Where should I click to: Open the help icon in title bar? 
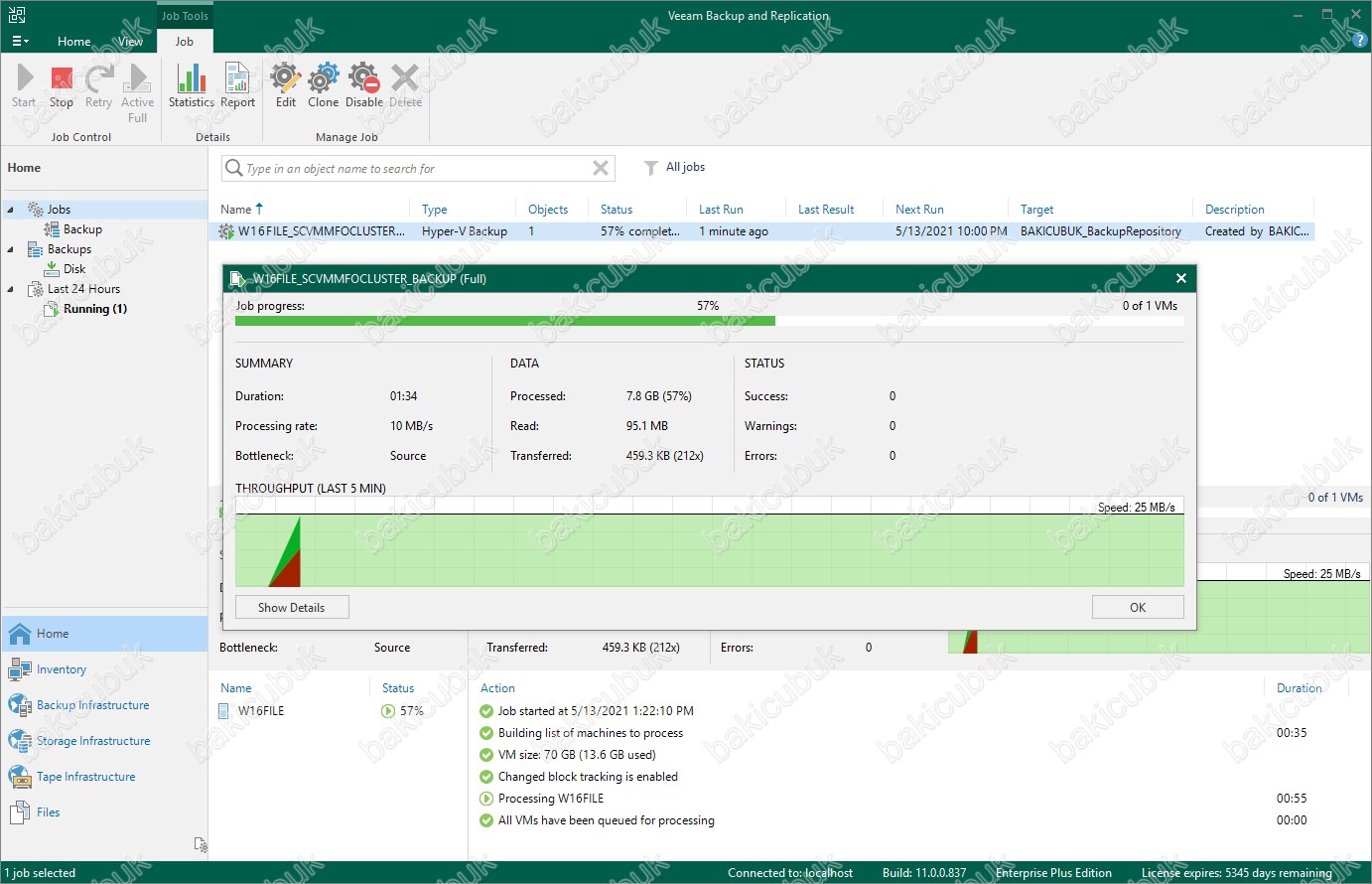(x=1360, y=41)
